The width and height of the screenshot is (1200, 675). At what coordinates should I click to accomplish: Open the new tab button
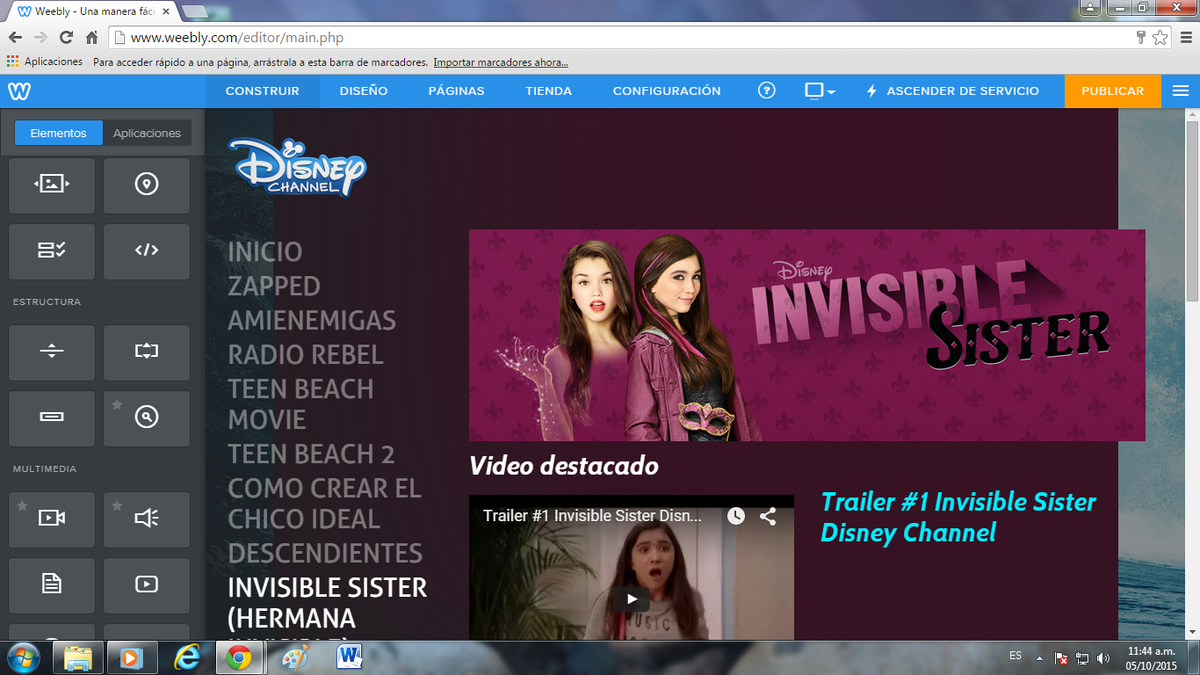(194, 11)
